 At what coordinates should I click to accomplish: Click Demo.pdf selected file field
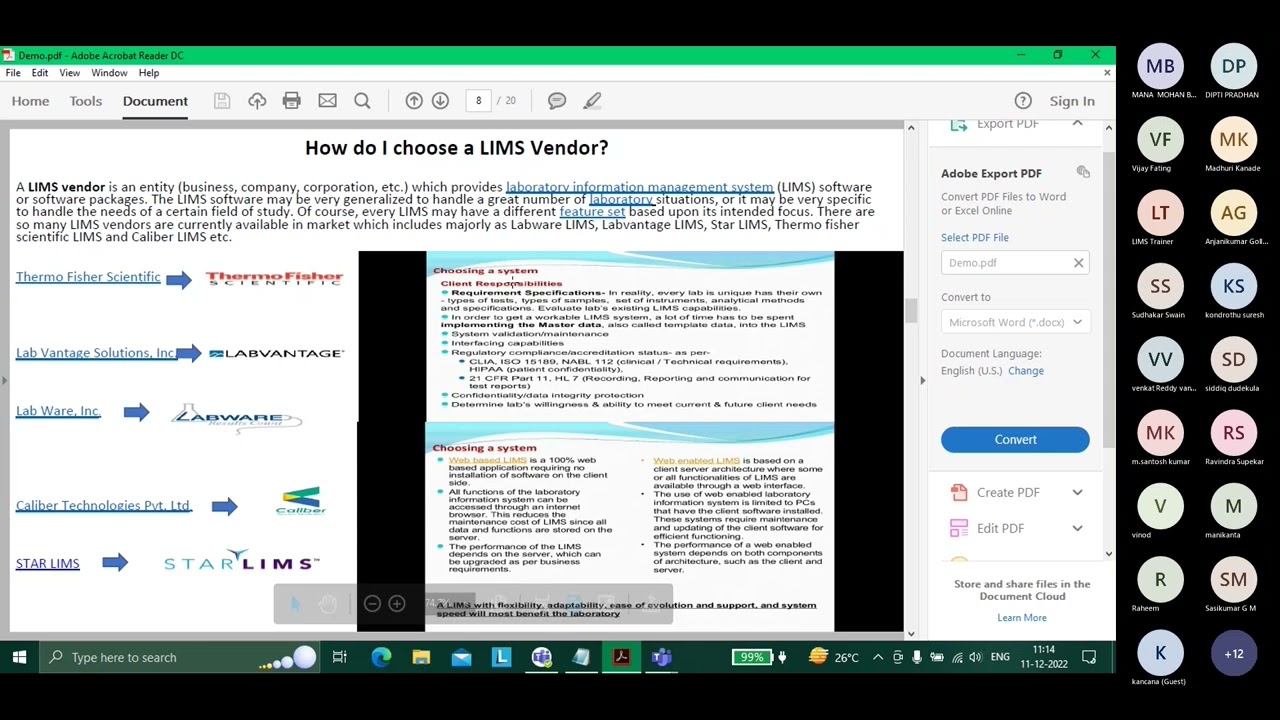pyautogui.click(x=1015, y=263)
